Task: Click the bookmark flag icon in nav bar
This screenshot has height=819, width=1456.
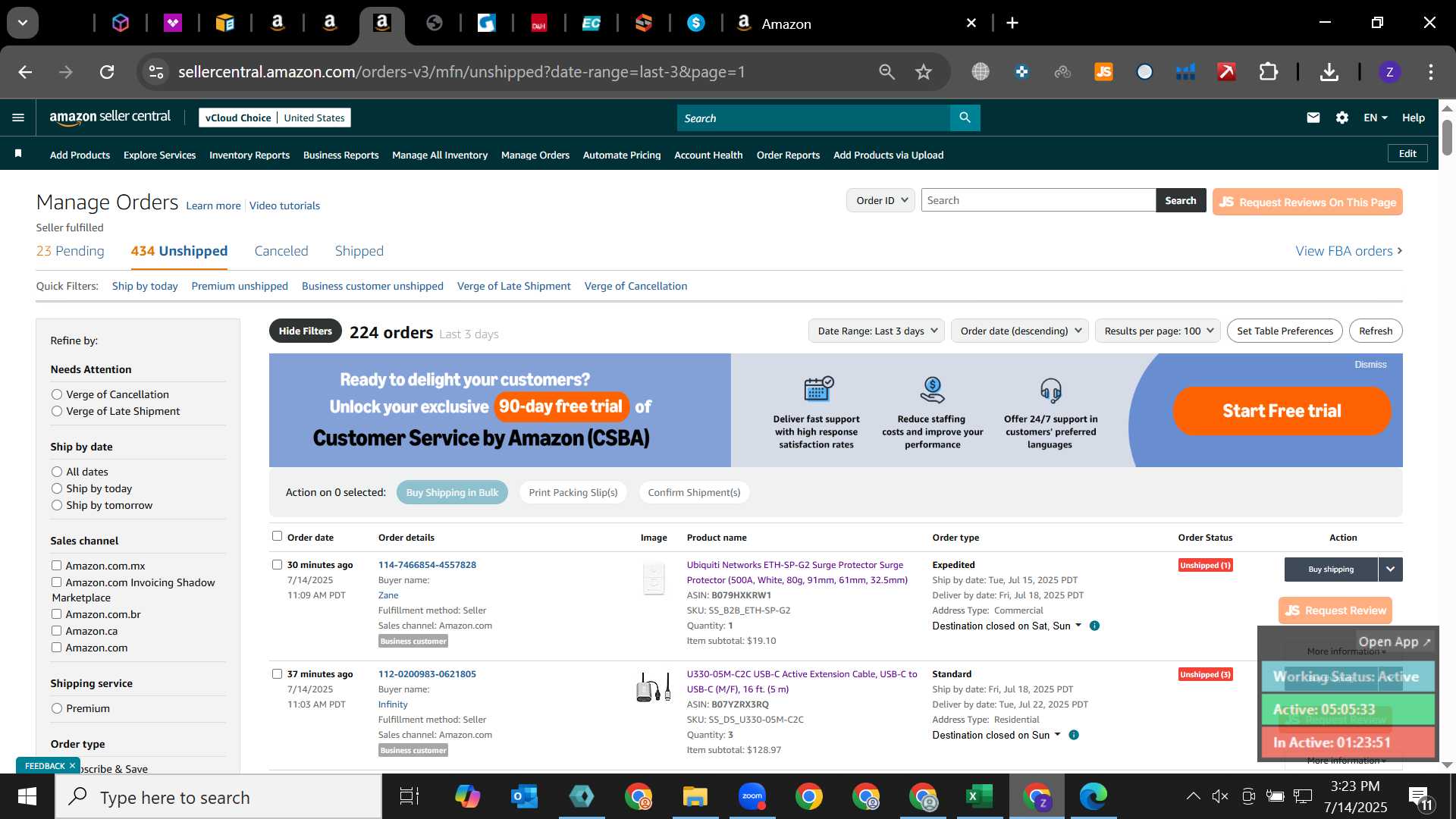Action: (x=18, y=154)
